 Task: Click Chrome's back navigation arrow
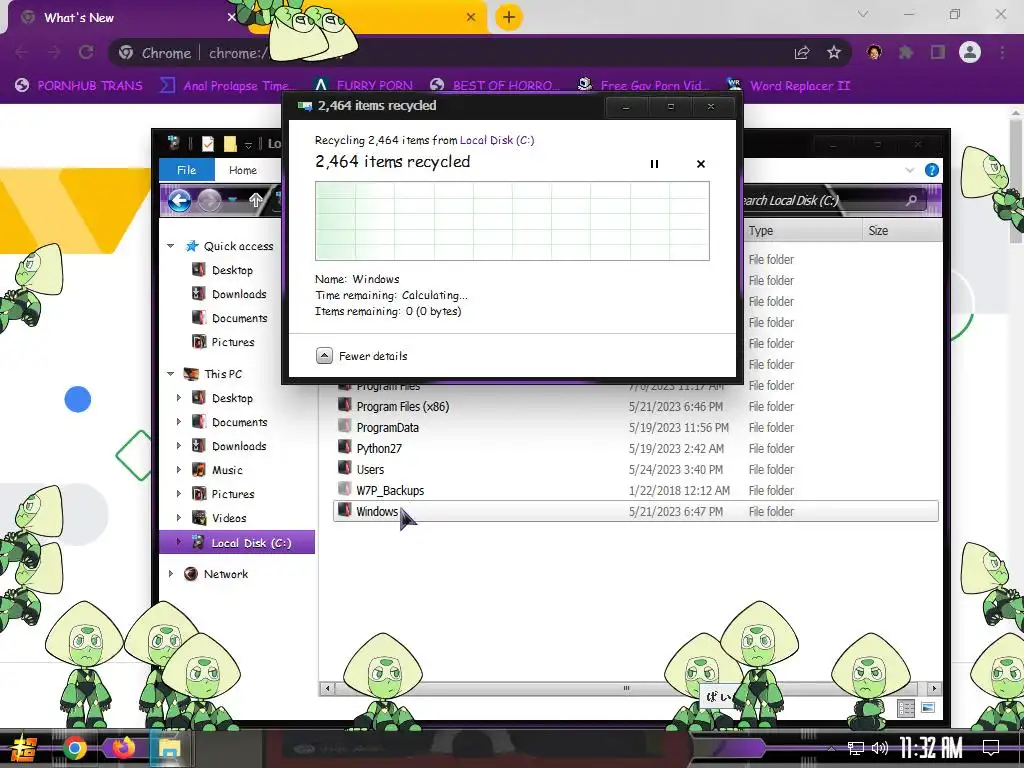point(22,53)
